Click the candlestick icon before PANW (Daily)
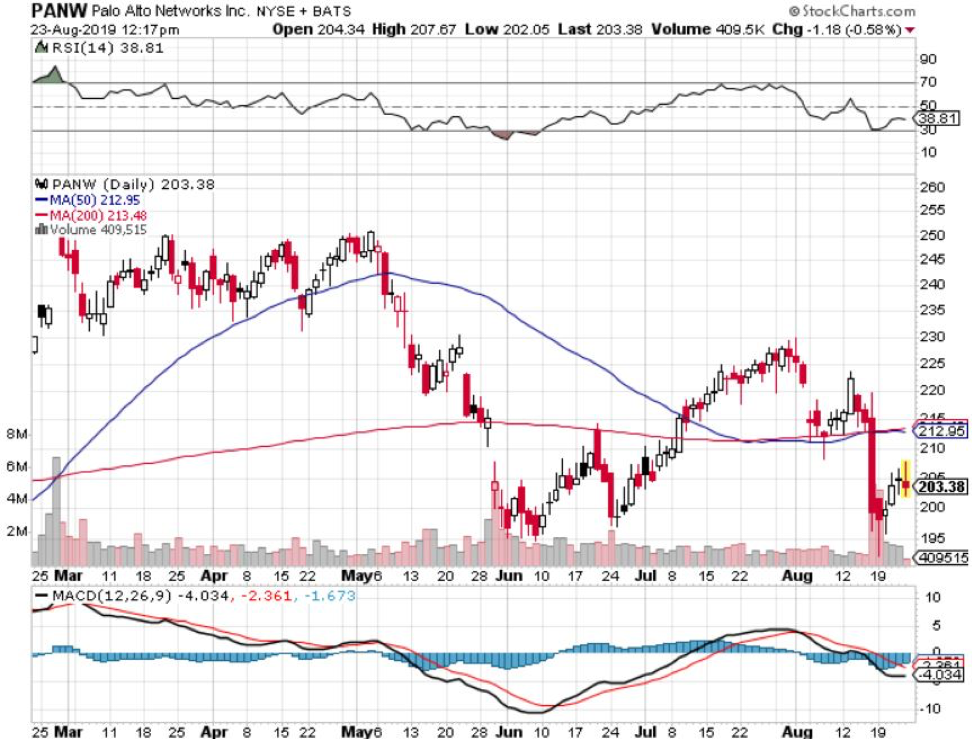The height and width of the screenshot is (739, 972). click(42, 184)
